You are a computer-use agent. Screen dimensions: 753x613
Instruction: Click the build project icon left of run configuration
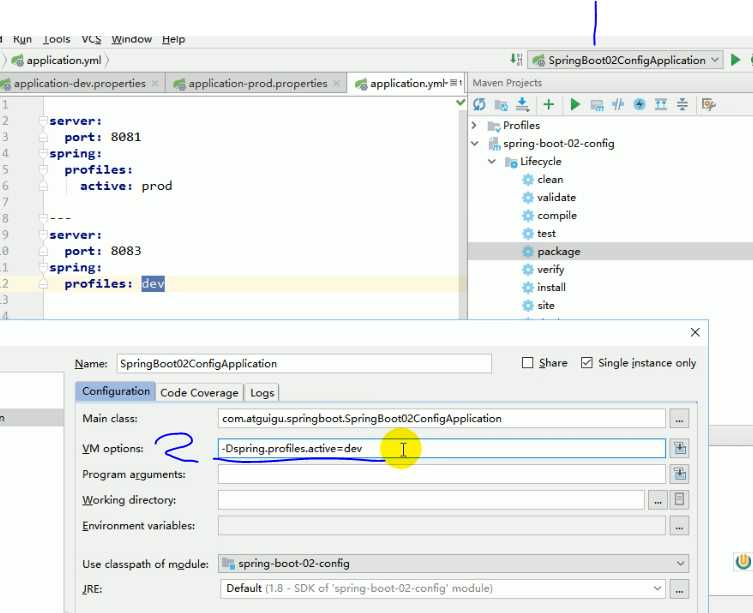[x=516, y=60]
